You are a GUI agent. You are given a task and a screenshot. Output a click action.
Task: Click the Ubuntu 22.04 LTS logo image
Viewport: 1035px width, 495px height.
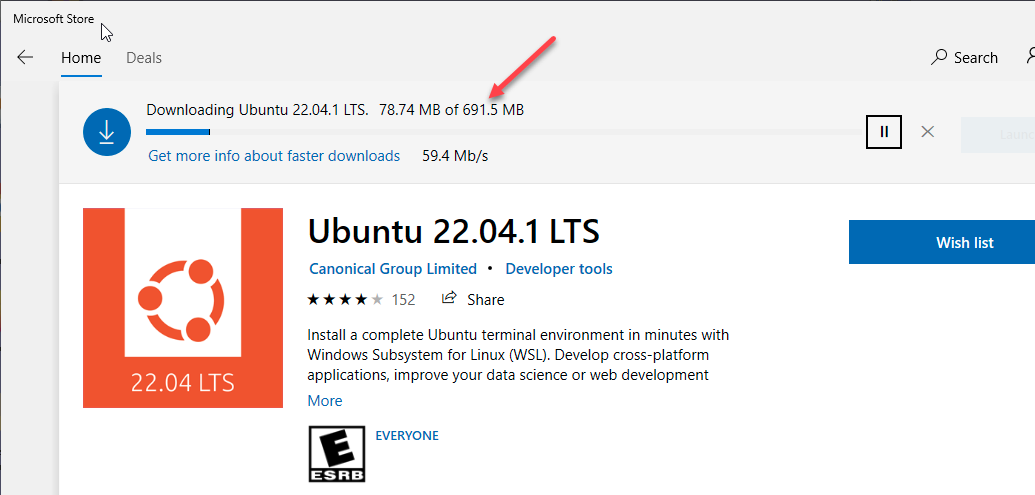click(183, 308)
